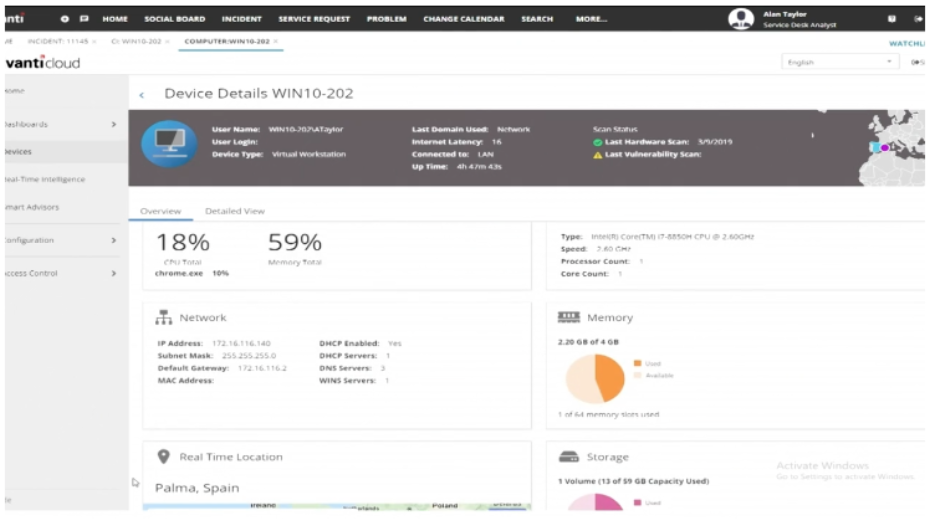Open the chat message icon in top bar

point(84,19)
